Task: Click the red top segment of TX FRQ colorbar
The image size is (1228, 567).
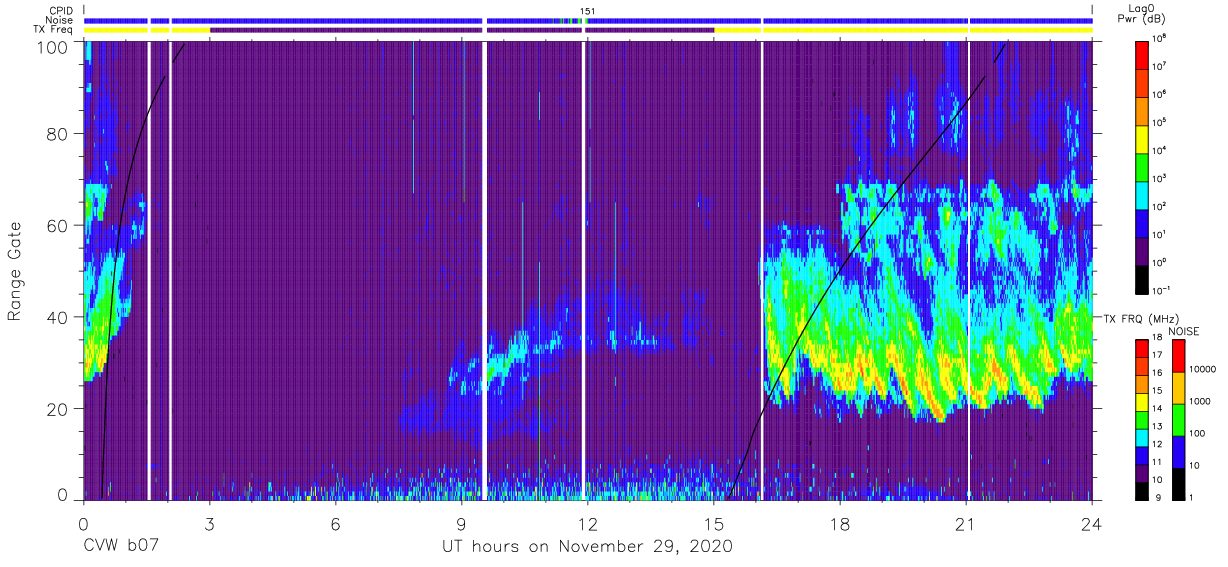Action: tap(1142, 348)
